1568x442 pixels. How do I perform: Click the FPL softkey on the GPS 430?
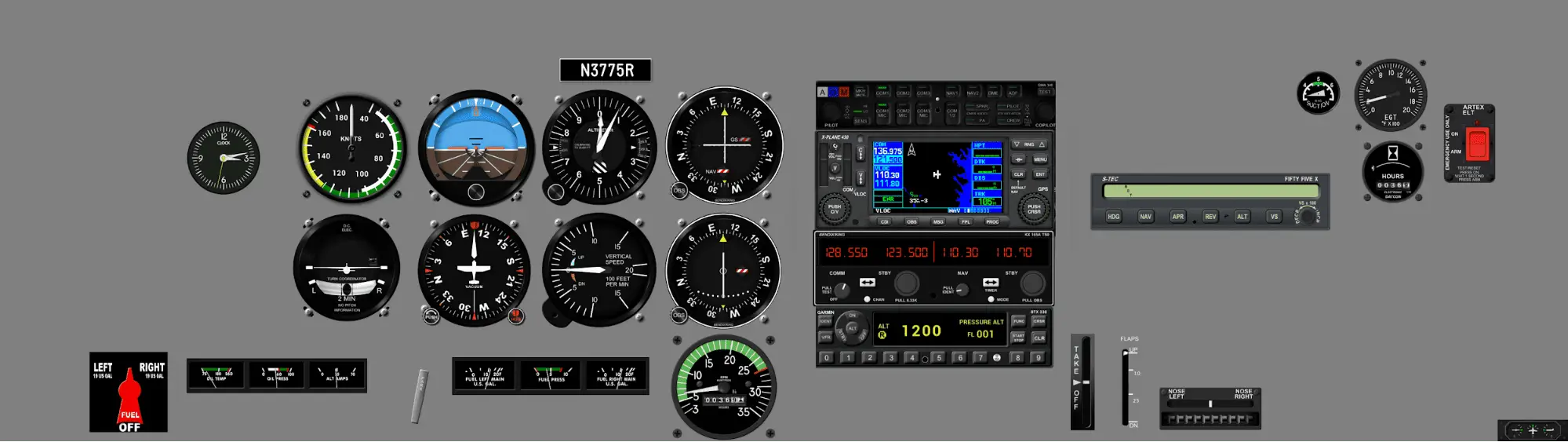tap(966, 222)
